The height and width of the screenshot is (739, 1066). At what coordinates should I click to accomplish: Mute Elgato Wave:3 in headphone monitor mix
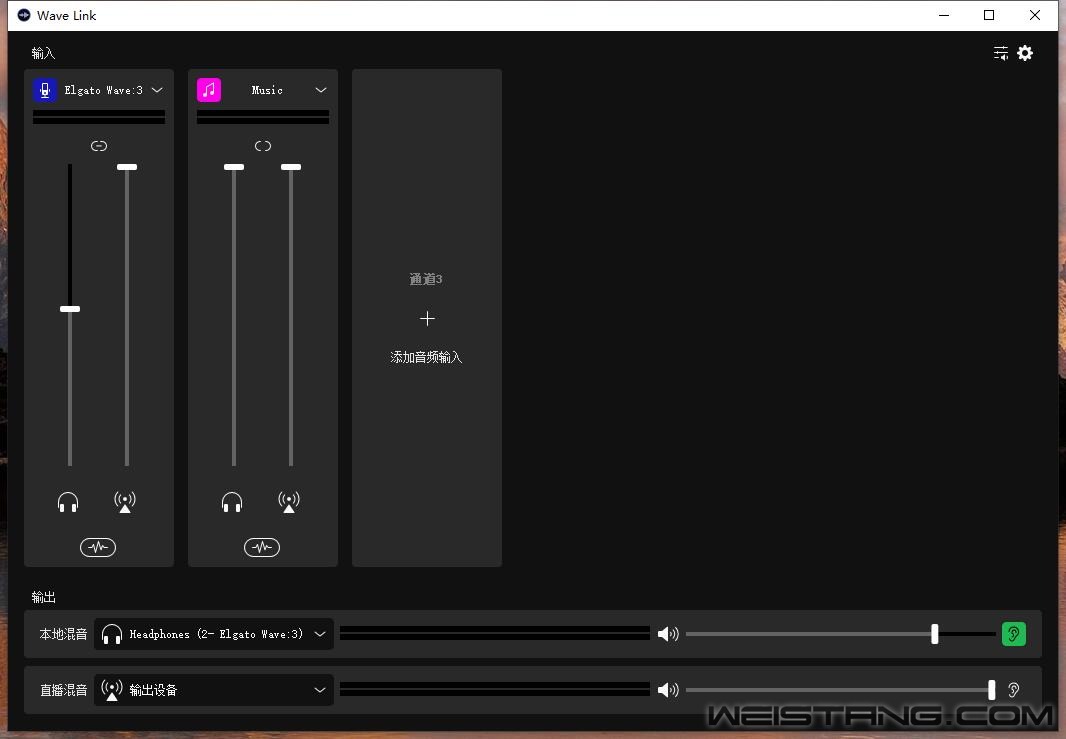click(x=68, y=502)
